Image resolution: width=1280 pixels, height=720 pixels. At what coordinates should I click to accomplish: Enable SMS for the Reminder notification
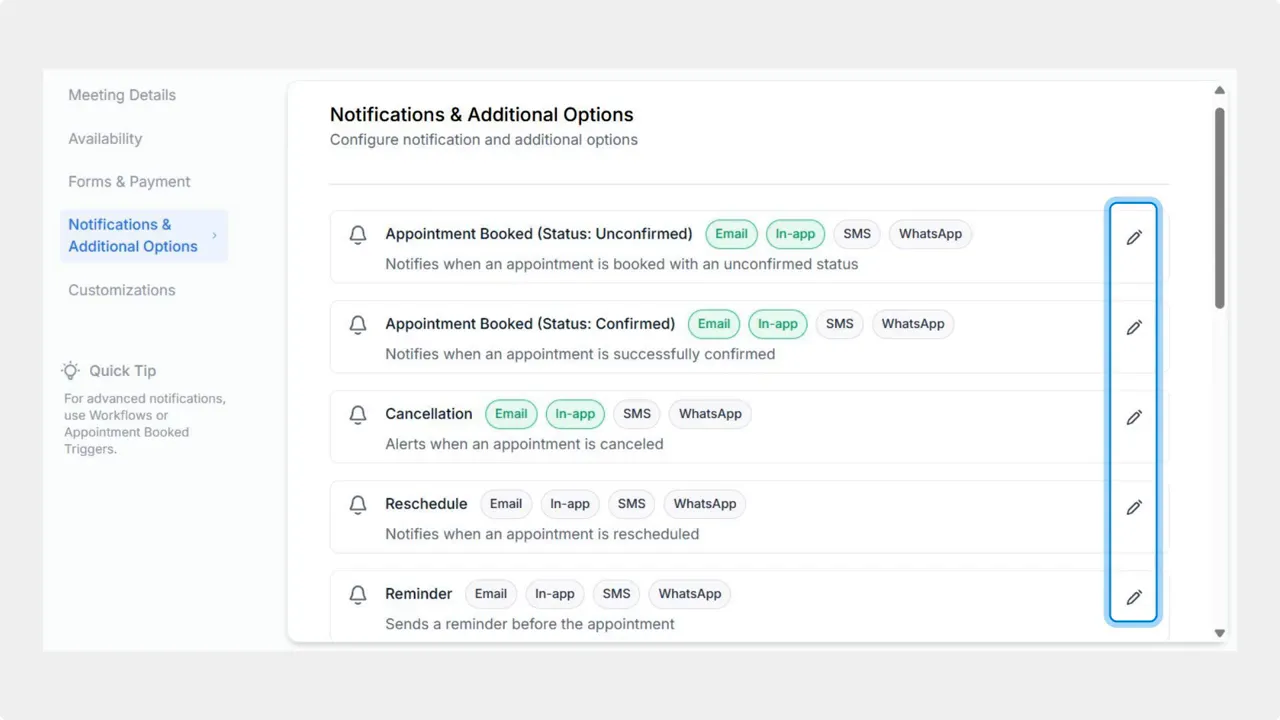[x=615, y=593]
